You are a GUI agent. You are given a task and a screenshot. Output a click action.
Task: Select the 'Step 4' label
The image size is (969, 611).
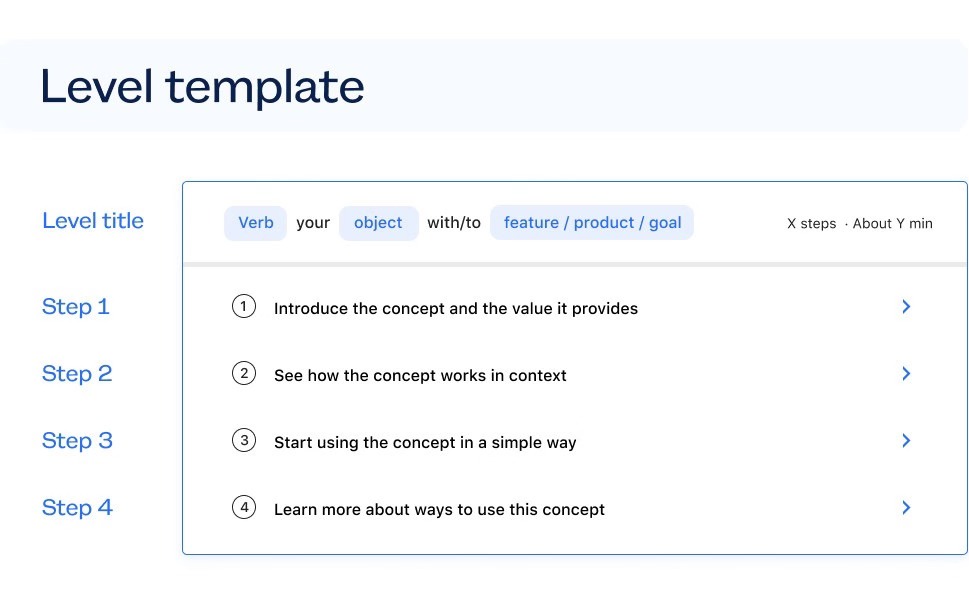(x=77, y=508)
